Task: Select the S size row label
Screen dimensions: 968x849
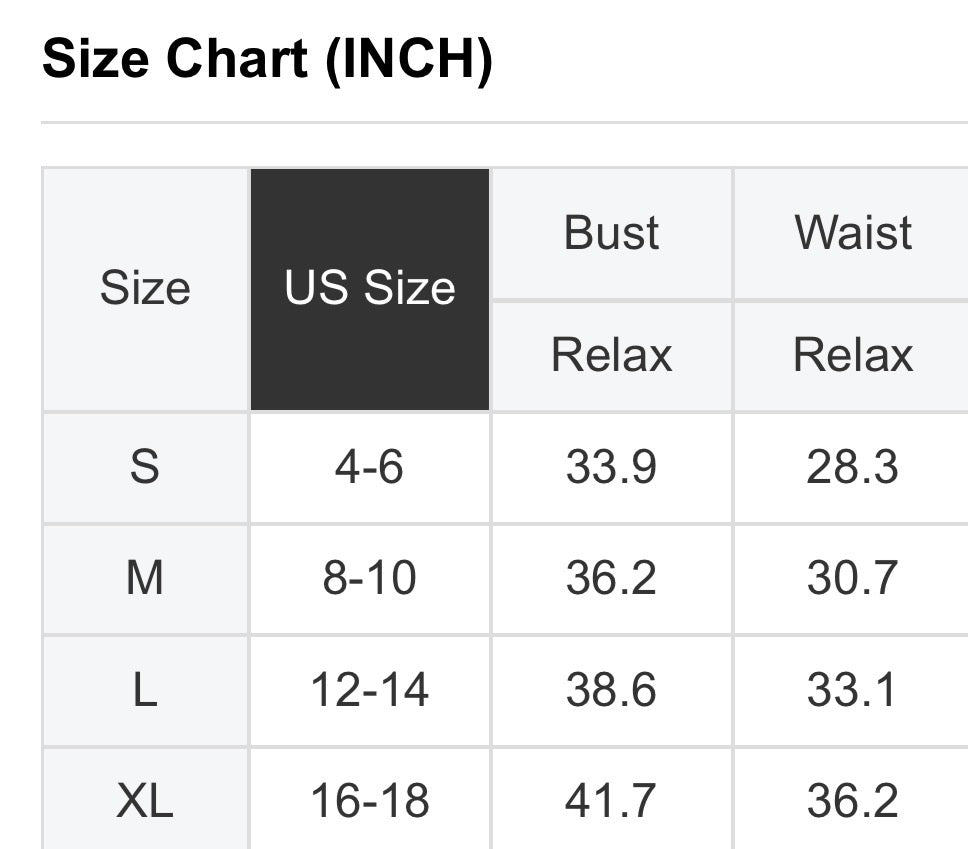Action: click(x=145, y=467)
